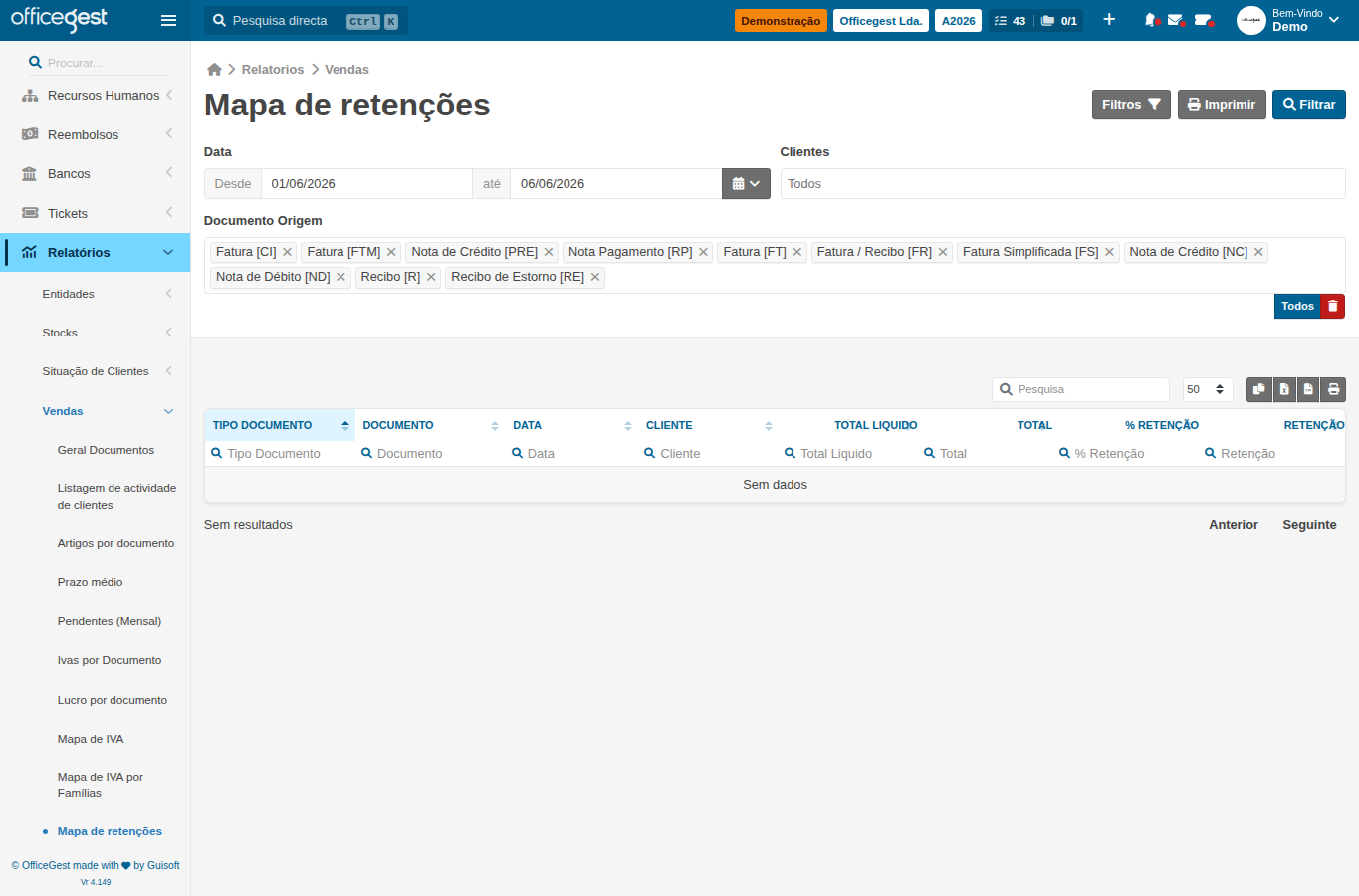Expand Tickets in the sidebar
Image resolution: width=1359 pixels, height=896 pixels.
[95, 213]
